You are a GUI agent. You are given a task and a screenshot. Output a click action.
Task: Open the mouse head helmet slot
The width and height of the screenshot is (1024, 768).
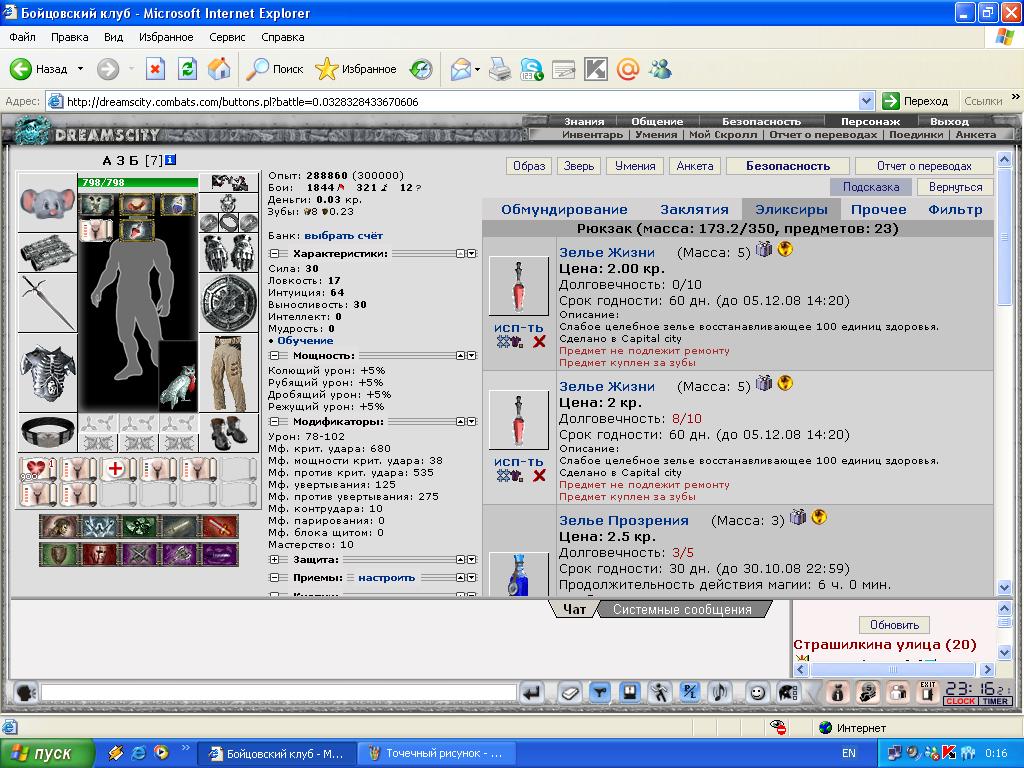47,202
